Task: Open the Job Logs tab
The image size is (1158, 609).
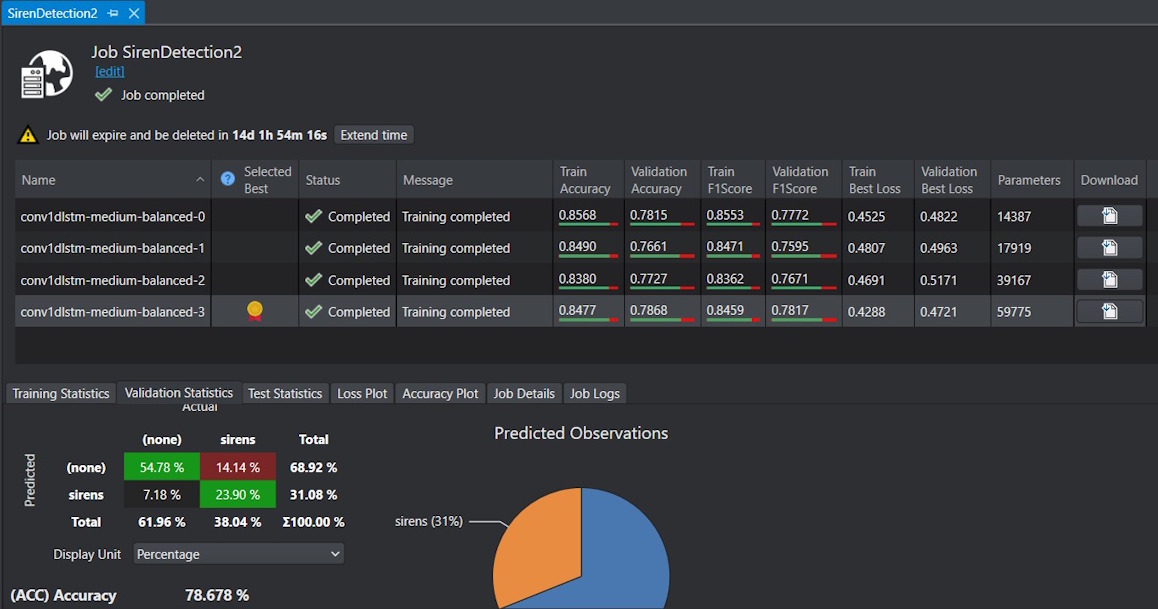Action: pyautogui.click(x=595, y=393)
